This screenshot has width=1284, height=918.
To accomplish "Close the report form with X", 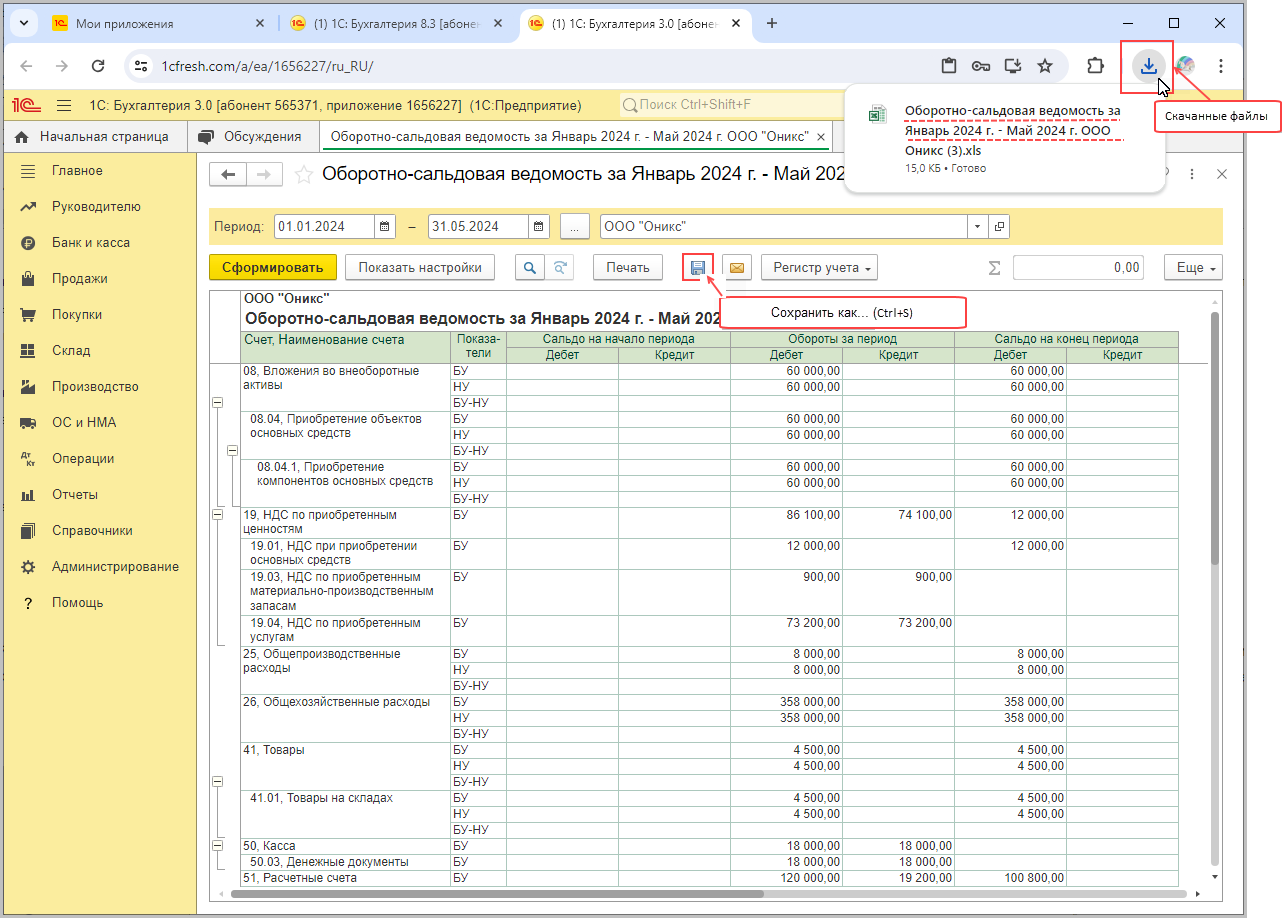I will click(1221, 174).
